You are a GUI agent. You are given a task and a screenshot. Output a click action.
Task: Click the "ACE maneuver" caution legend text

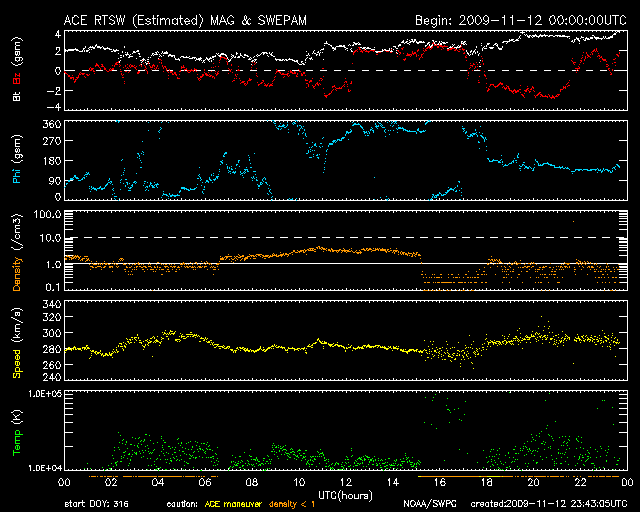(x=233, y=504)
